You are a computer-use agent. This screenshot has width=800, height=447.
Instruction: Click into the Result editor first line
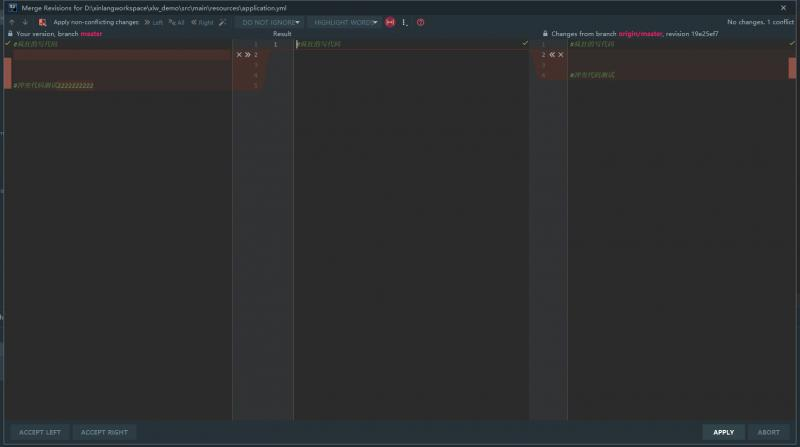click(x=411, y=44)
